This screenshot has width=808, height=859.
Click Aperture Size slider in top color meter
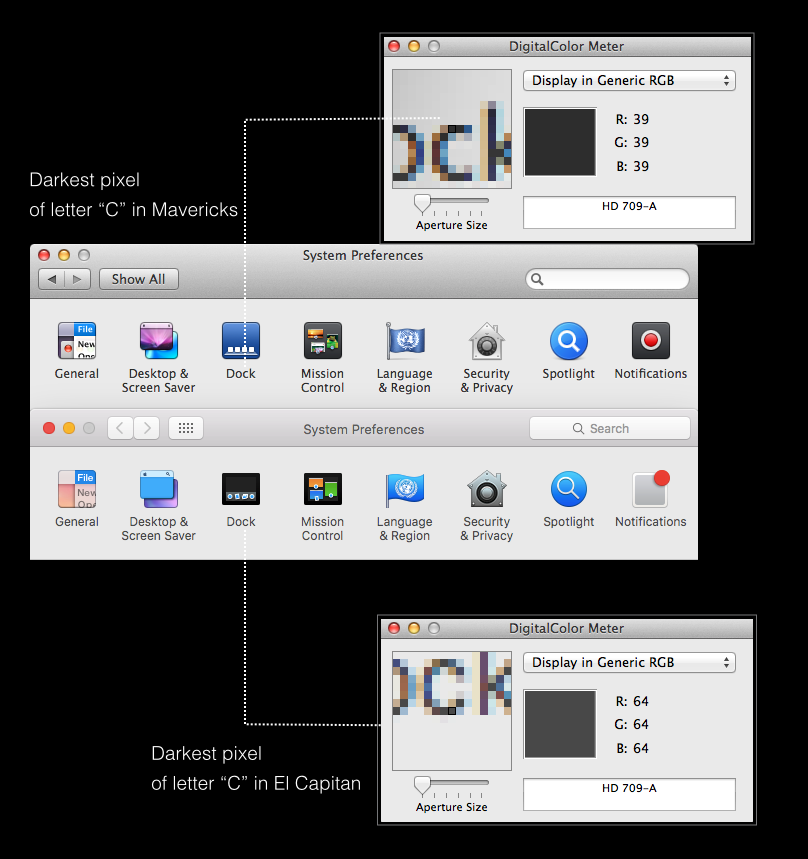pyautogui.click(x=451, y=204)
